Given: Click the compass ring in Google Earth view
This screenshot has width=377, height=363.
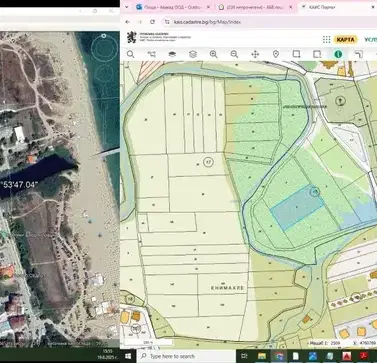Looking at the screenshot, I should pyautogui.click(x=104, y=48).
